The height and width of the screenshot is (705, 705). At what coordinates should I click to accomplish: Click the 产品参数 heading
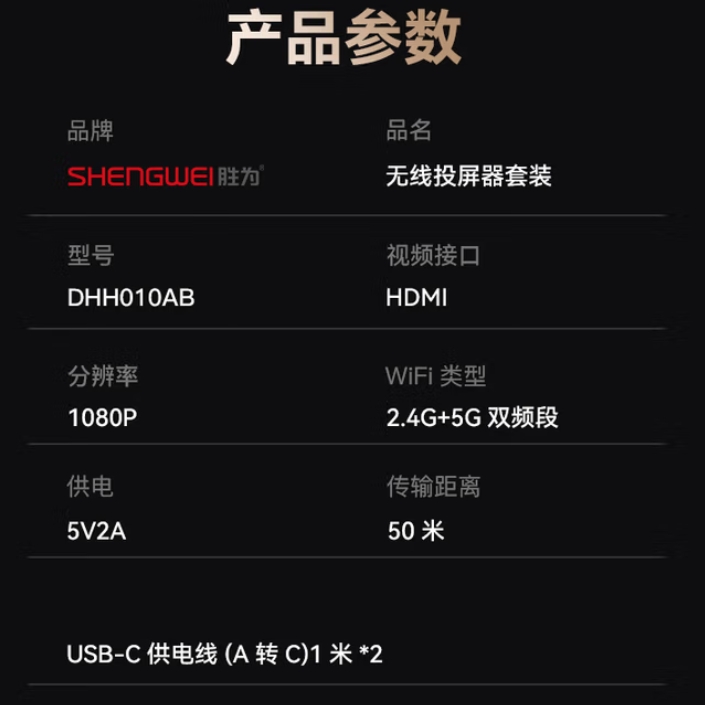pyautogui.click(x=344, y=37)
